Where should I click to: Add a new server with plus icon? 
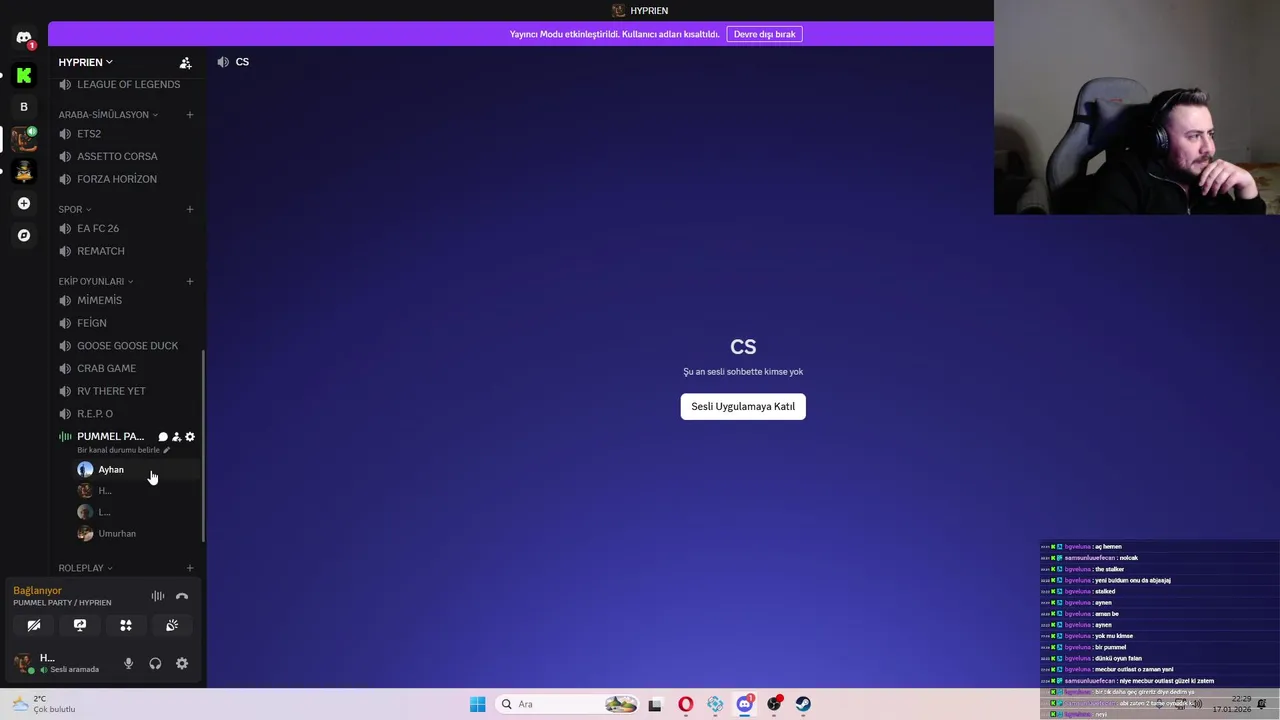(24, 203)
